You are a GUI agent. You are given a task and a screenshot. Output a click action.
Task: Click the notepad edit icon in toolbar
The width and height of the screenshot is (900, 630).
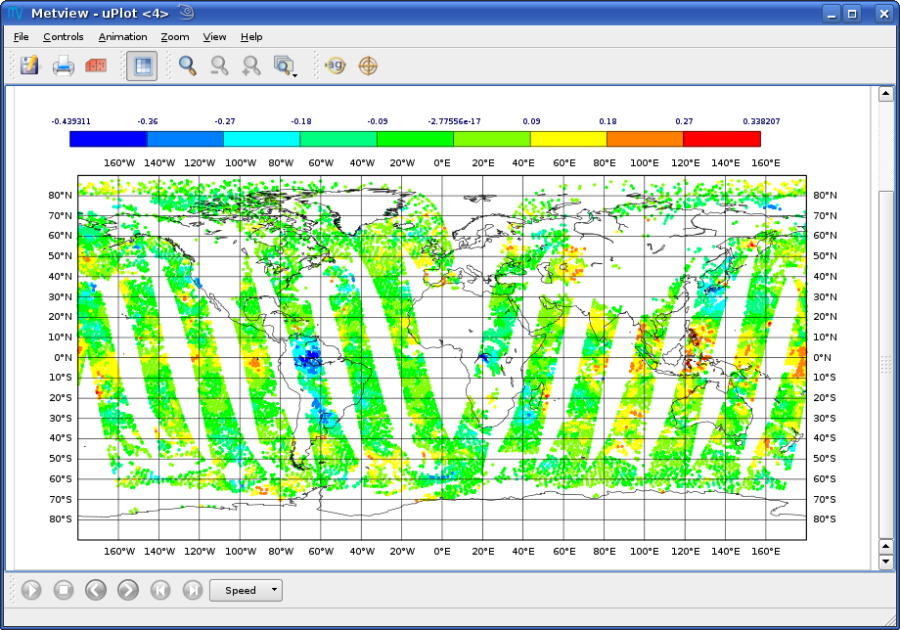[x=29, y=65]
